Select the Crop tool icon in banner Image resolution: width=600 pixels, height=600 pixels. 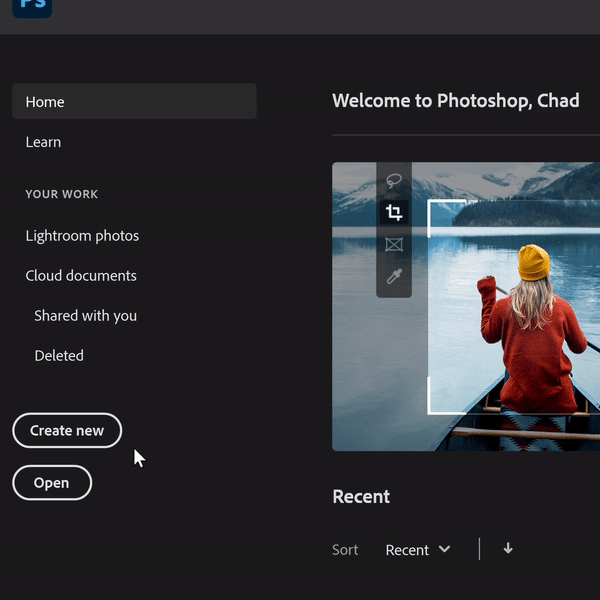tap(394, 212)
